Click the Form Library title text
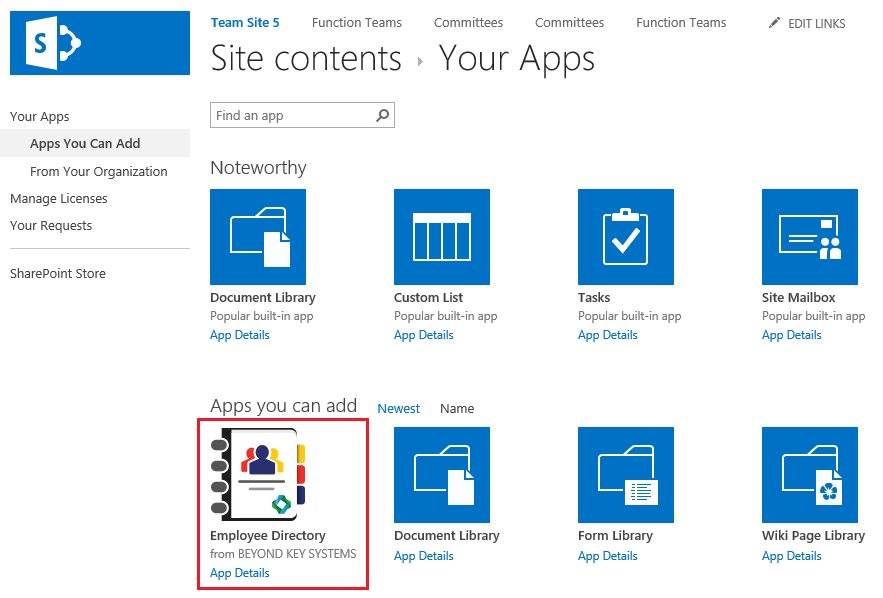The width and height of the screenshot is (883, 598). pyautogui.click(x=615, y=535)
